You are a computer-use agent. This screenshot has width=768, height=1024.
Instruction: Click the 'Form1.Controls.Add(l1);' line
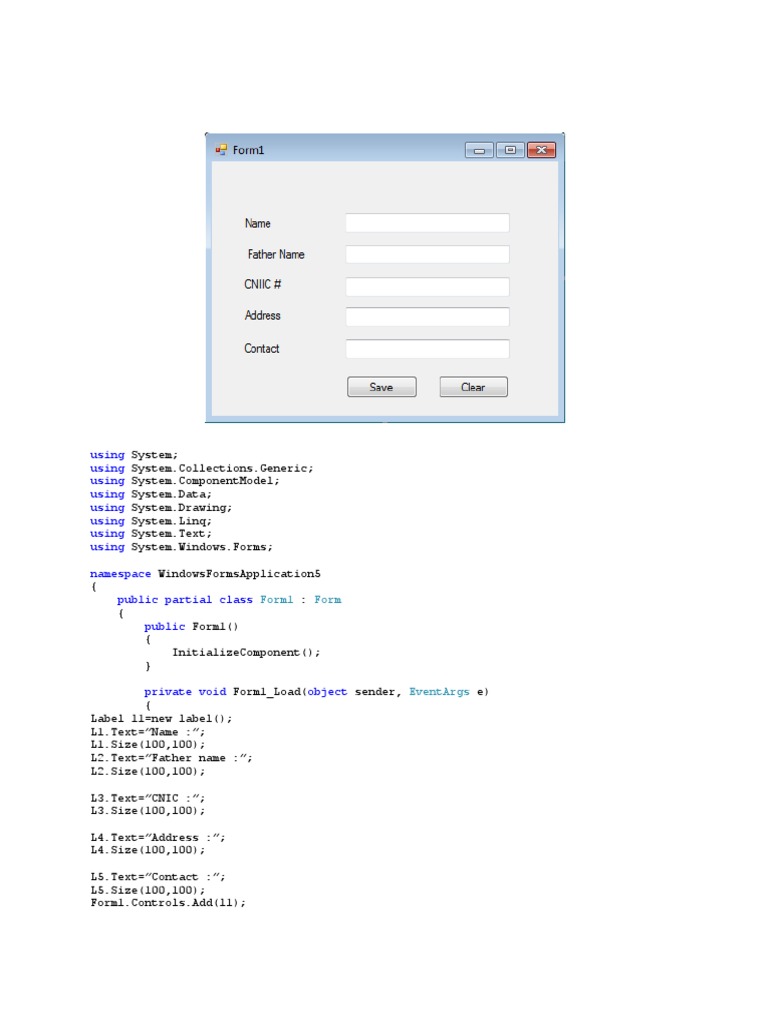pyautogui.click(x=168, y=903)
